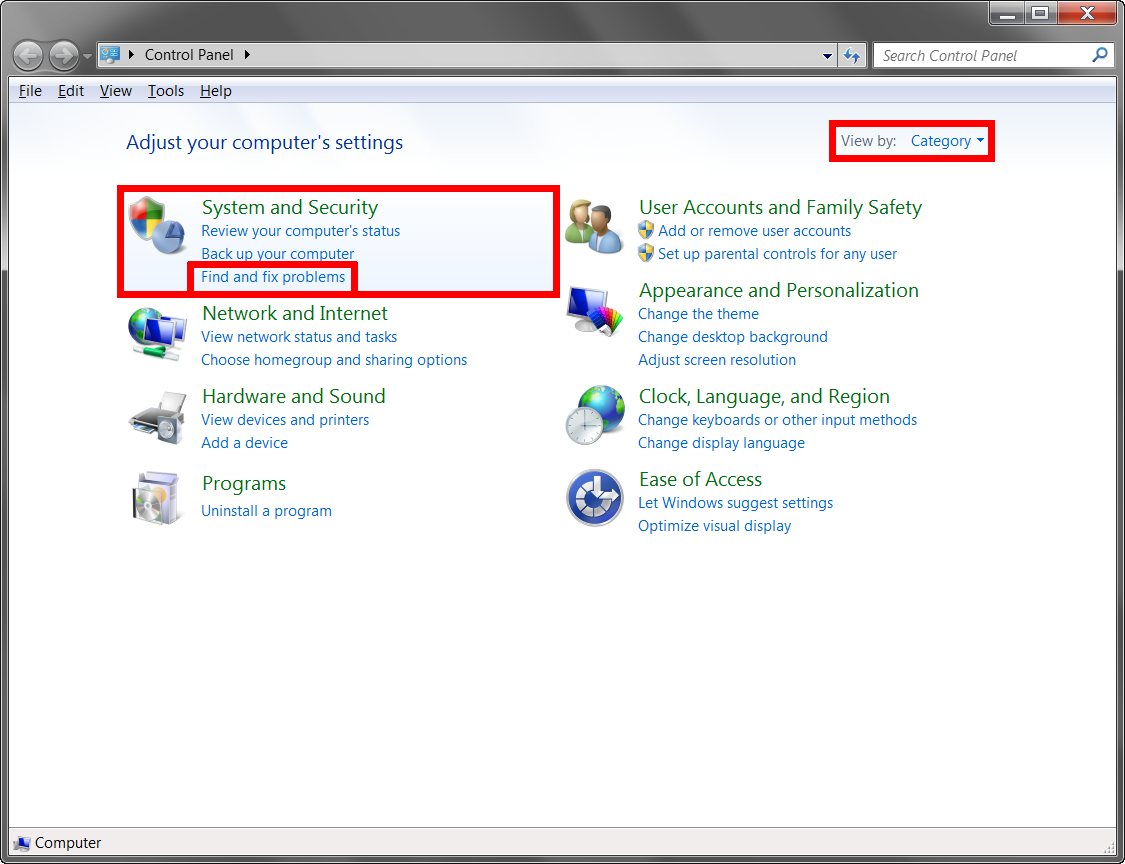Click the Back arrow navigation button
Screen dimensions: 1125x864
coord(29,55)
